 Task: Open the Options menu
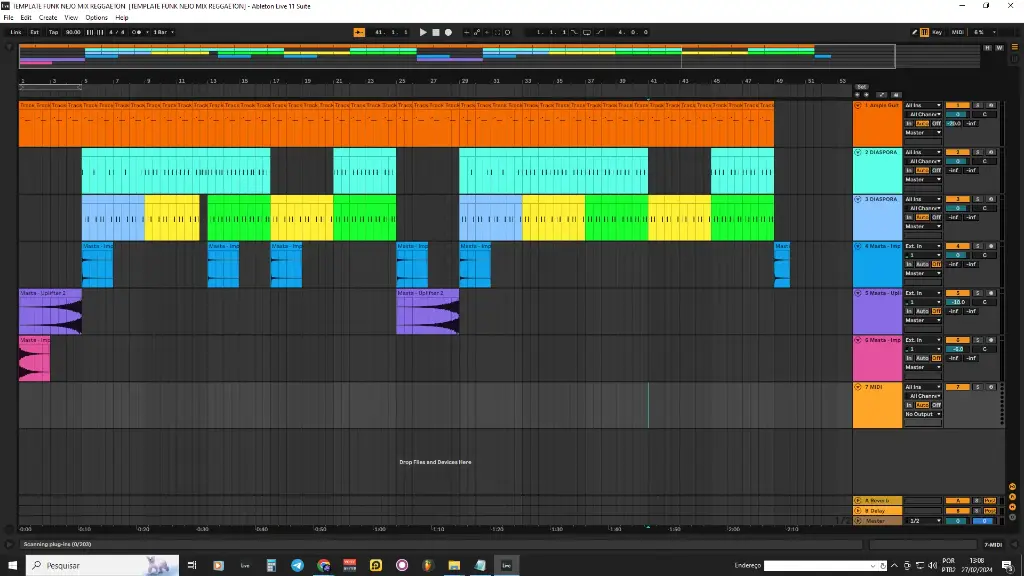tap(97, 18)
